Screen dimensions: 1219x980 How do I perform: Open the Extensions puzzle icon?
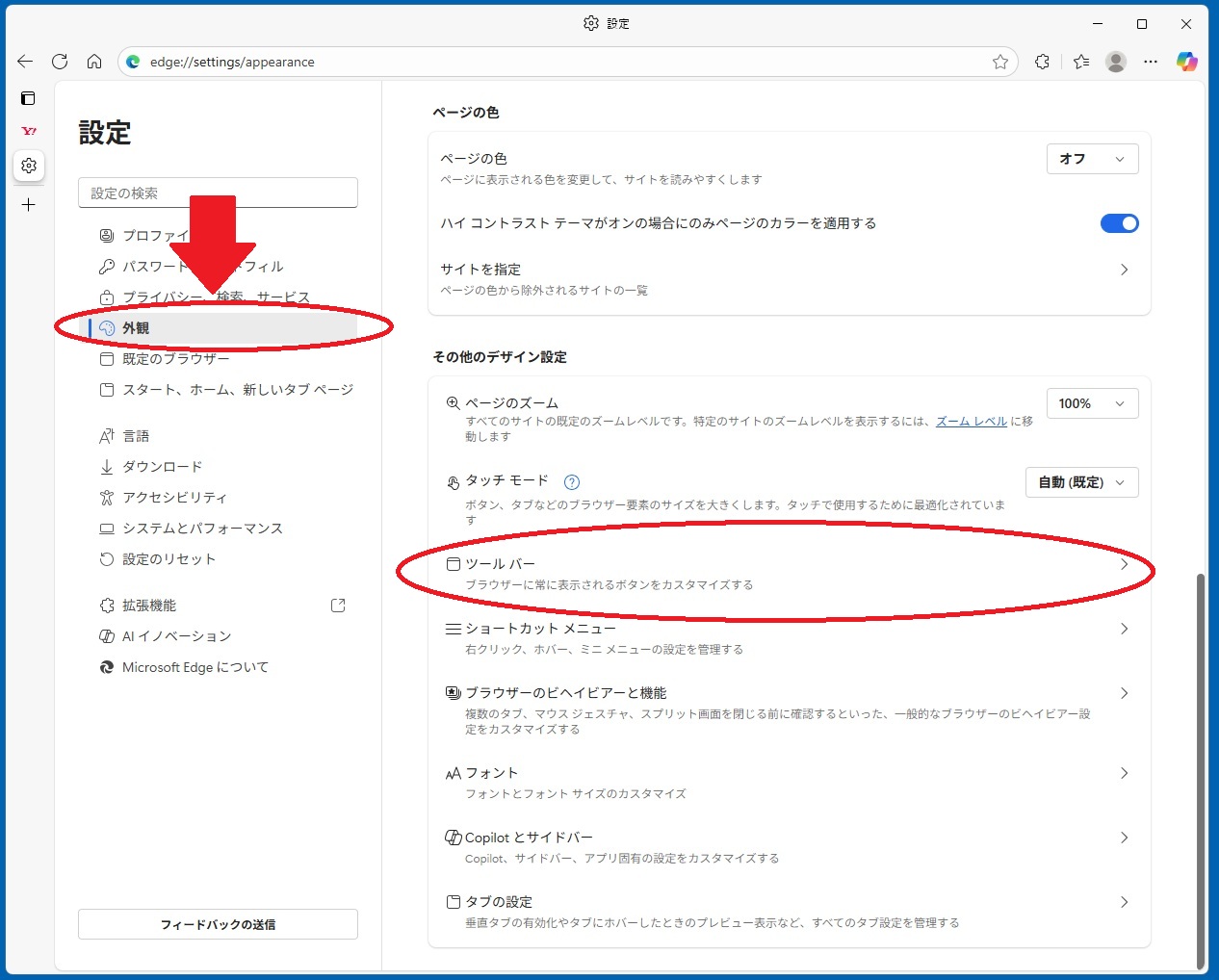[1042, 62]
